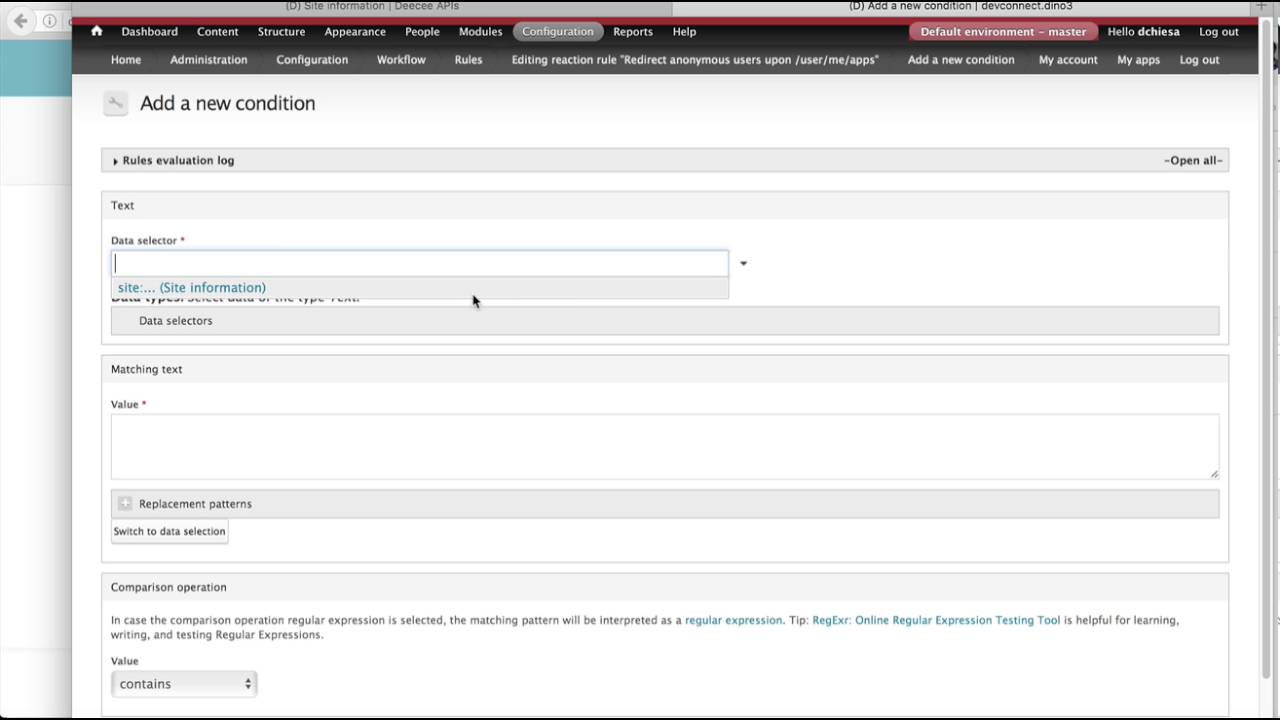Viewport: 1280px width, 720px height.
Task: Open the contains comparison dropdown
Action: (x=184, y=684)
